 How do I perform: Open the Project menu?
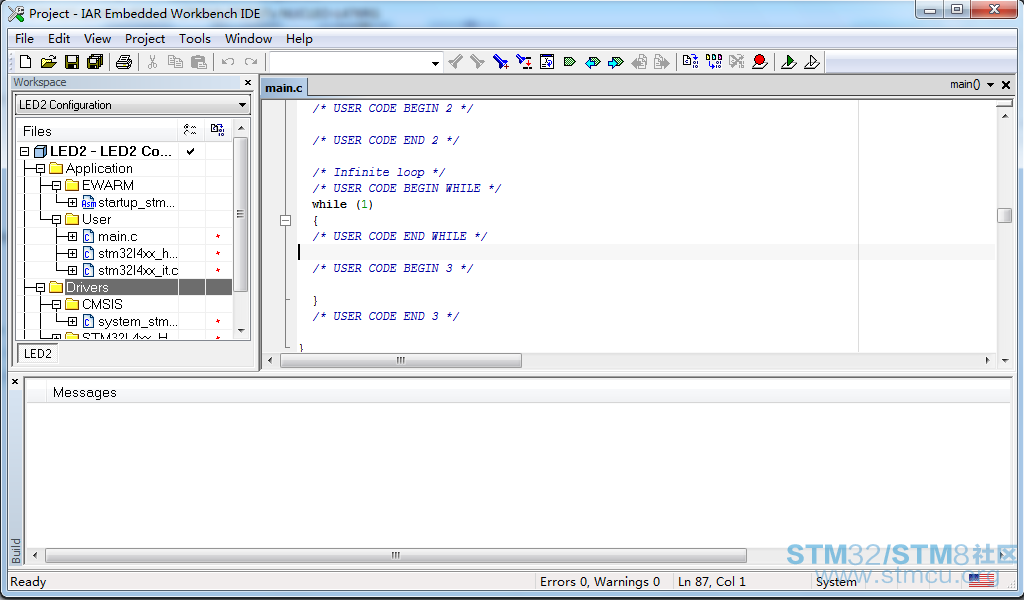[x=145, y=39]
